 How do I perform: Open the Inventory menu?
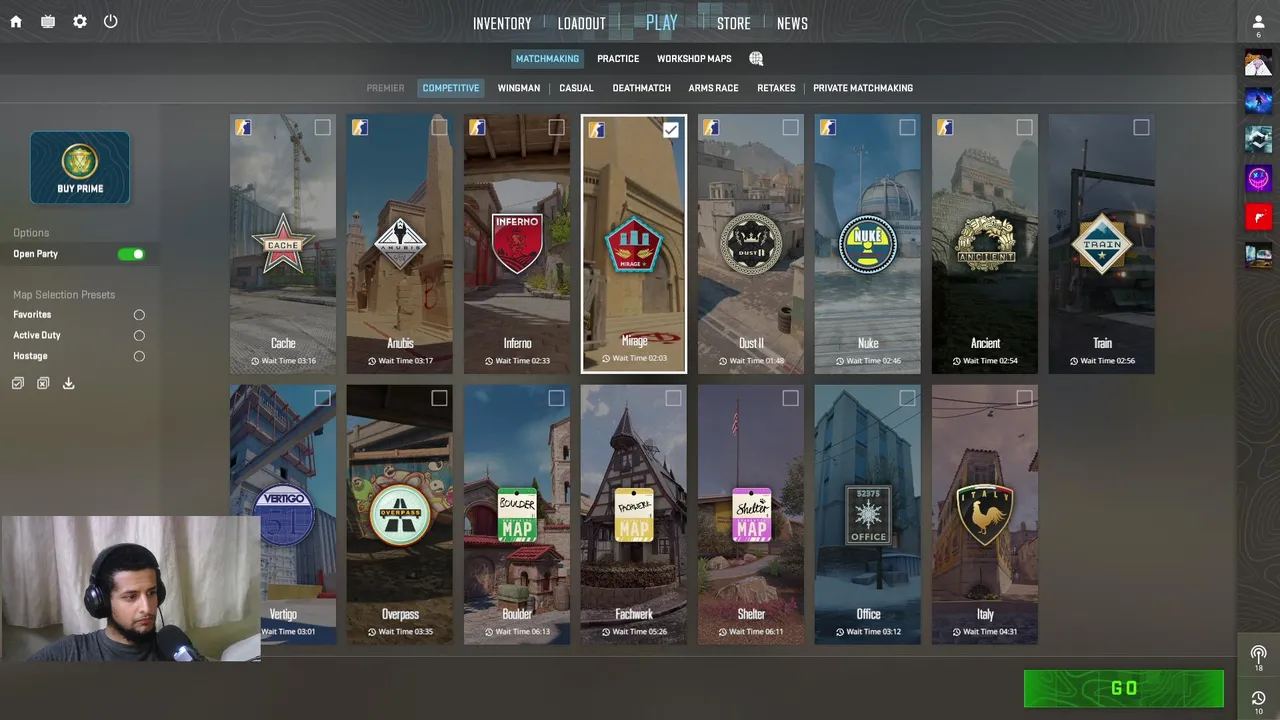[502, 23]
